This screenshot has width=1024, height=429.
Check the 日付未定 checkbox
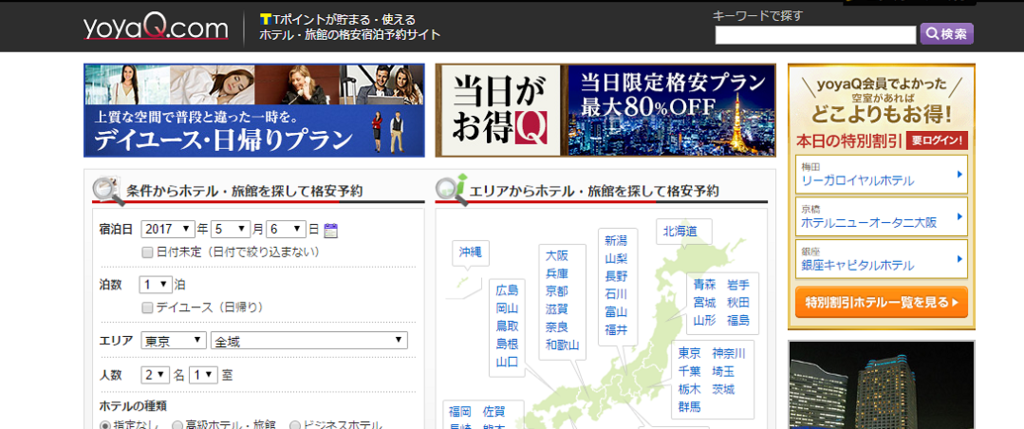click(x=148, y=251)
